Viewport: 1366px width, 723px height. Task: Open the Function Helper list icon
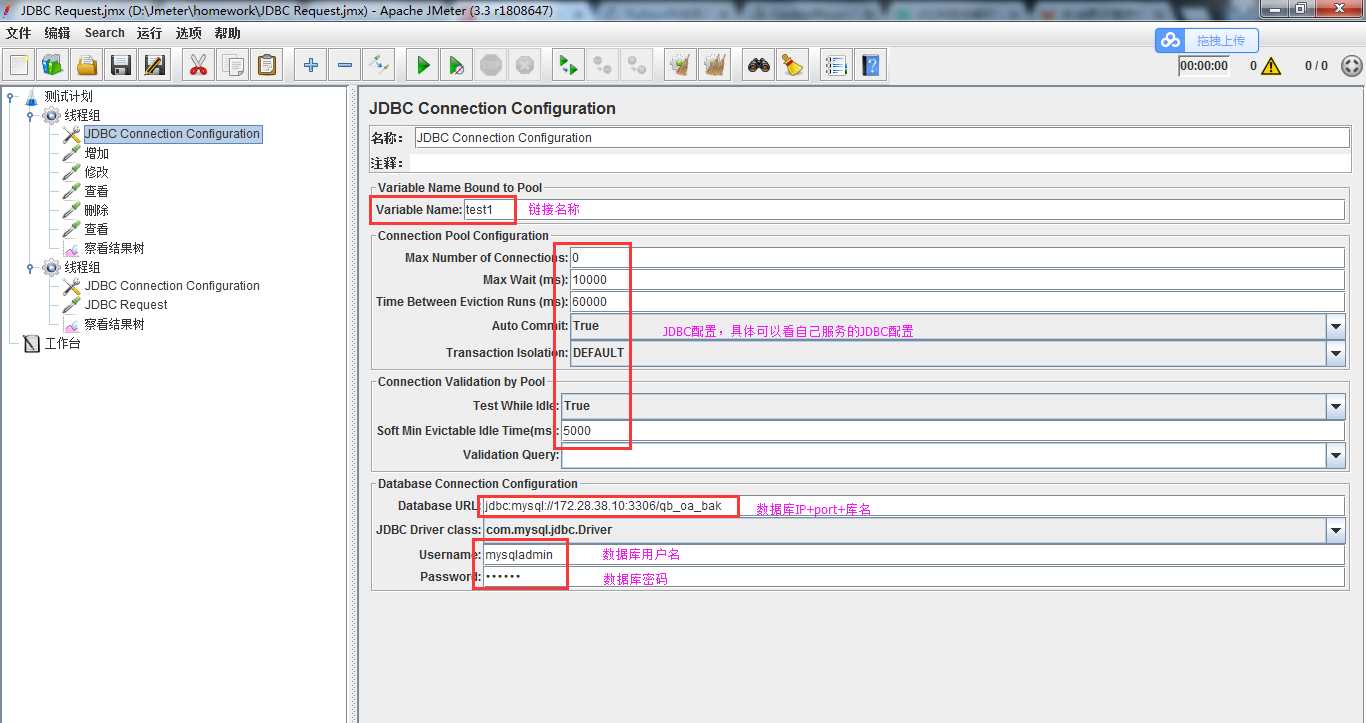pos(836,65)
